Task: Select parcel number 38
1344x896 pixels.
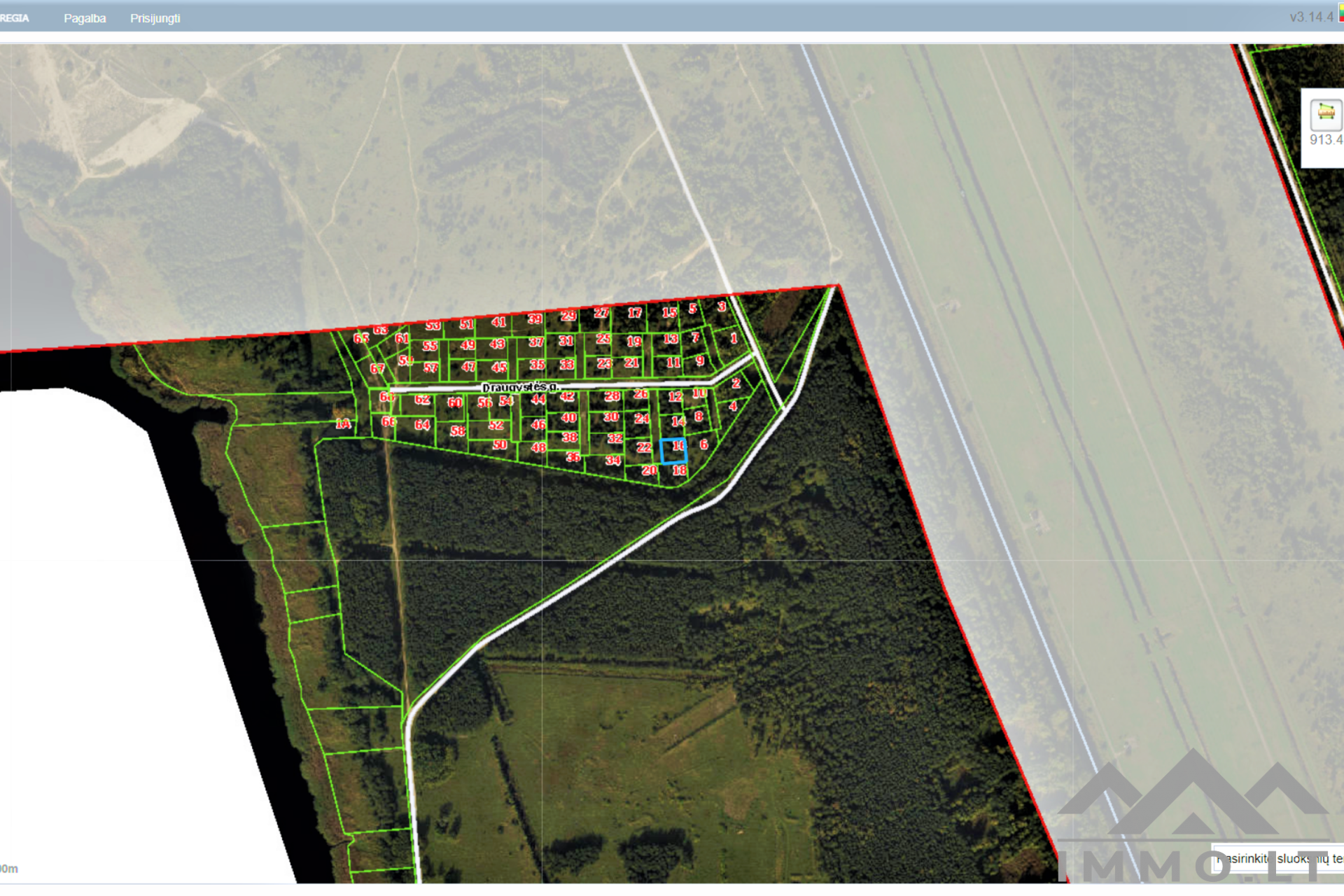Action: 570,437
